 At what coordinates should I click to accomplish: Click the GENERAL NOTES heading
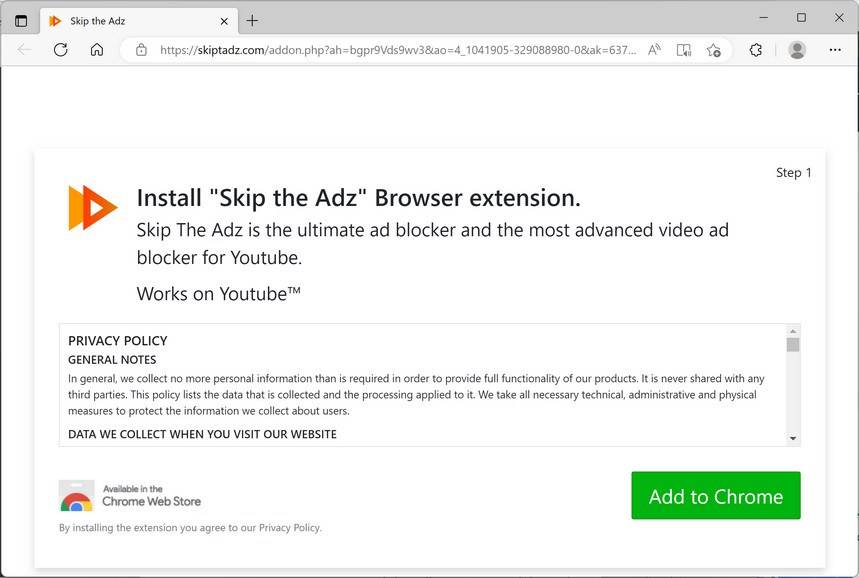[x=112, y=360]
